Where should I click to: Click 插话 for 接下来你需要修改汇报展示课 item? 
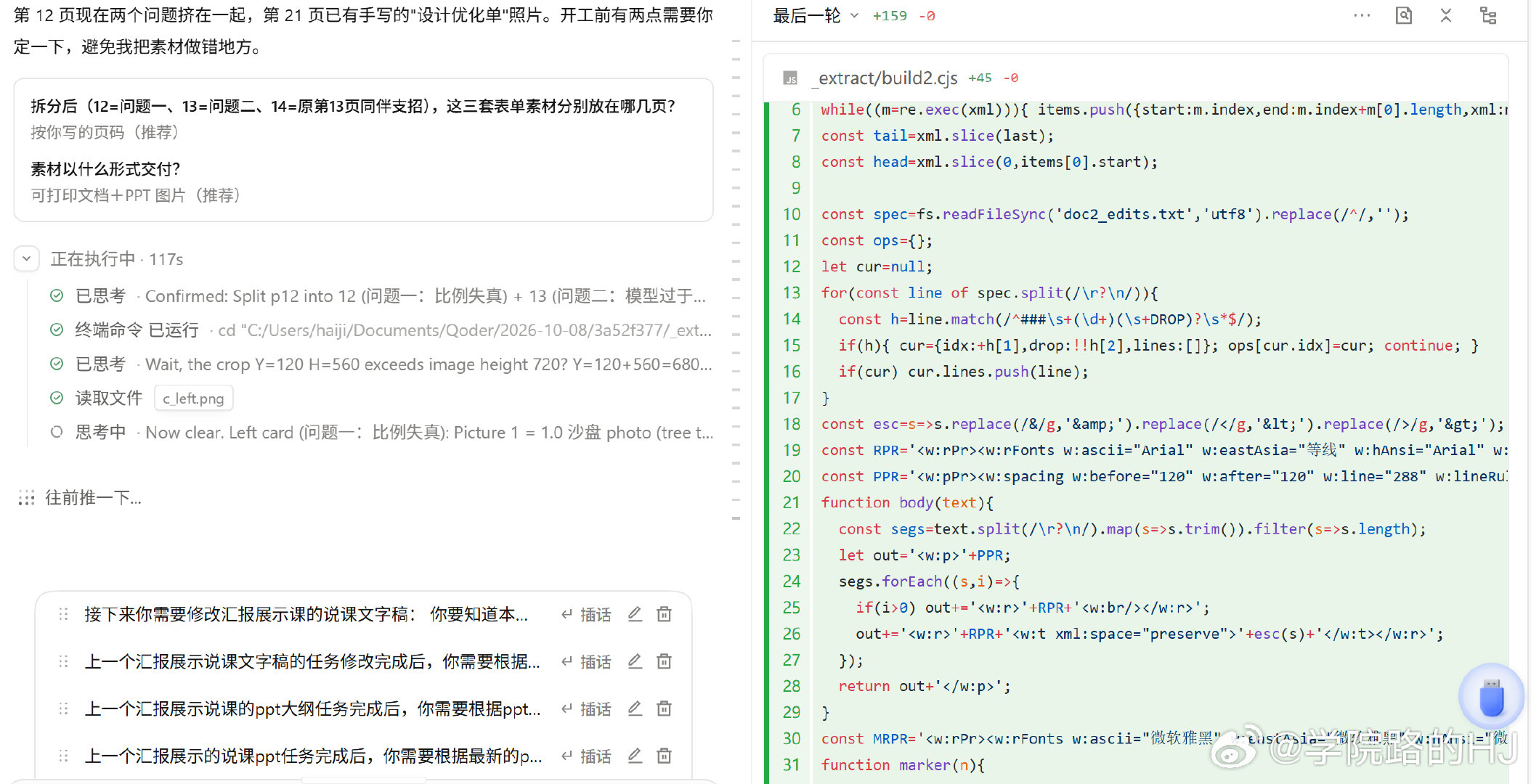(x=586, y=615)
